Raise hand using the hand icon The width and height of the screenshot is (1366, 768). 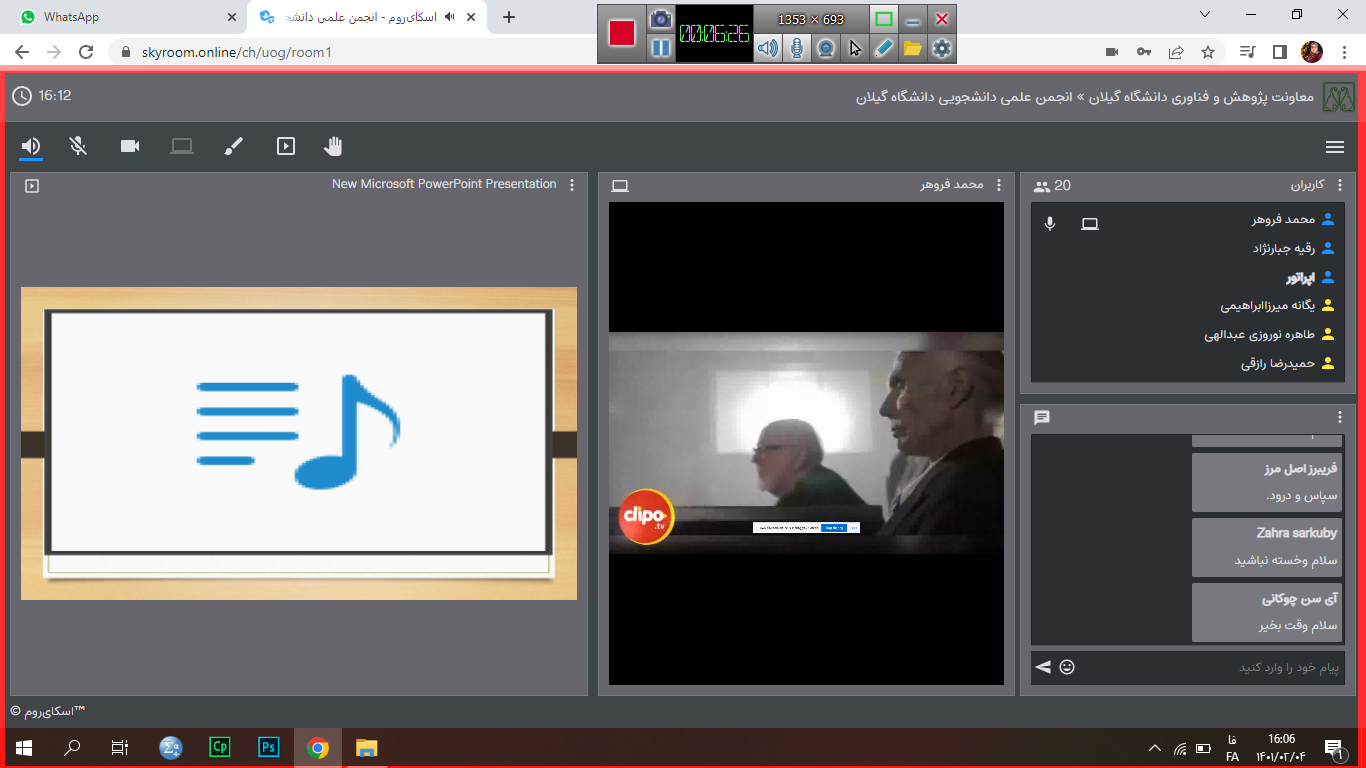[333, 146]
